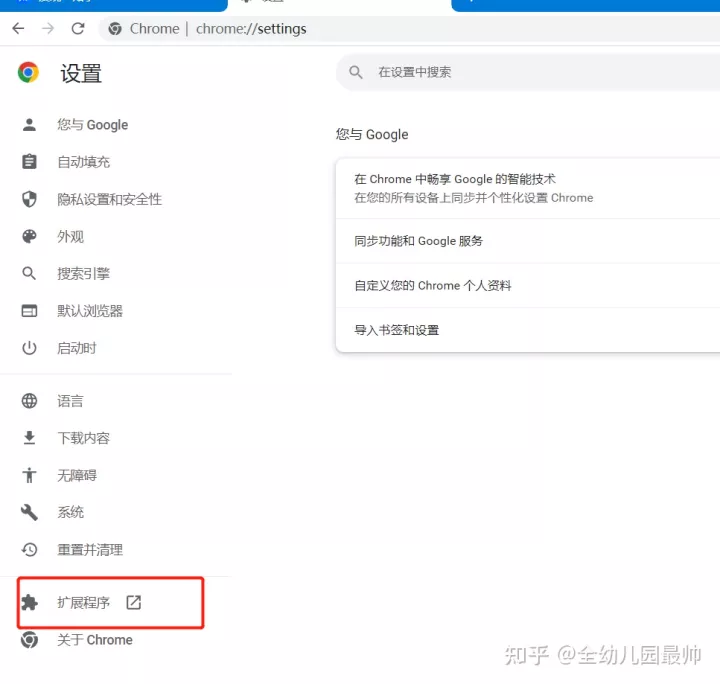The height and width of the screenshot is (684, 720).
Task: Click the 在设置中搜索 search field
Action: [x=528, y=72]
